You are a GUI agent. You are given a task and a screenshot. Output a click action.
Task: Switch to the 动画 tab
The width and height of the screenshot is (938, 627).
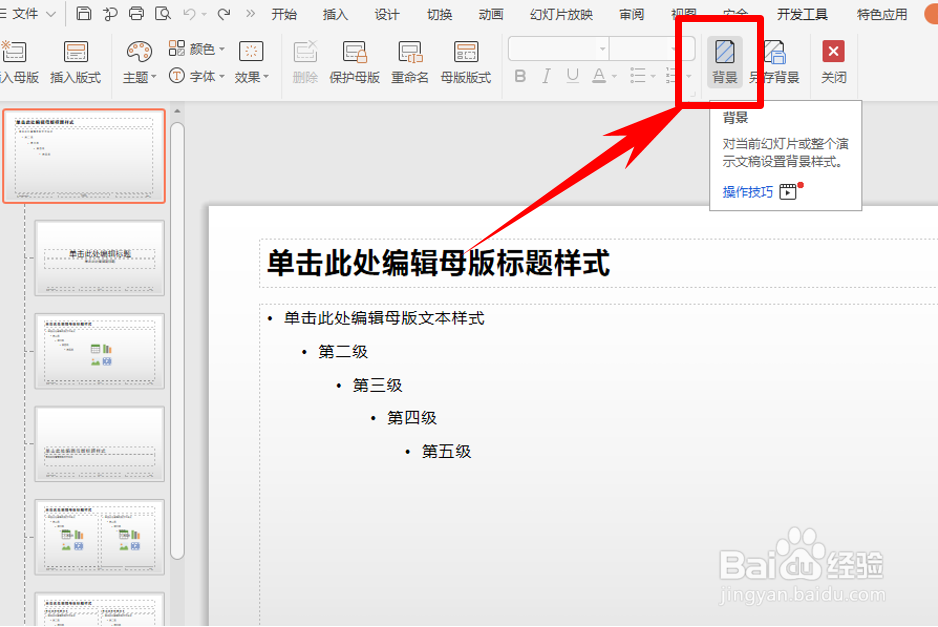pos(491,14)
